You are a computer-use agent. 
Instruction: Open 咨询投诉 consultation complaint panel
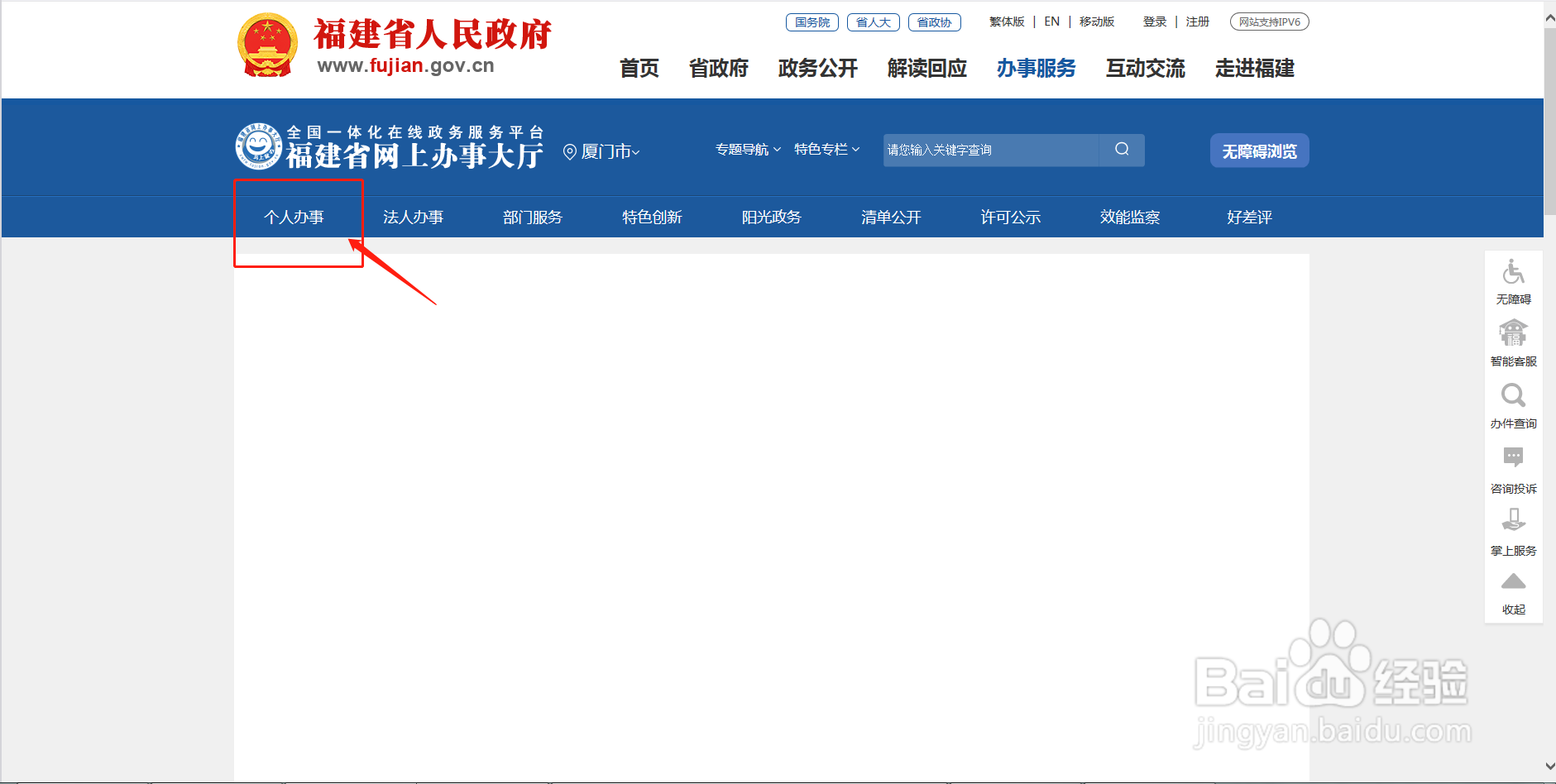[1513, 459]
